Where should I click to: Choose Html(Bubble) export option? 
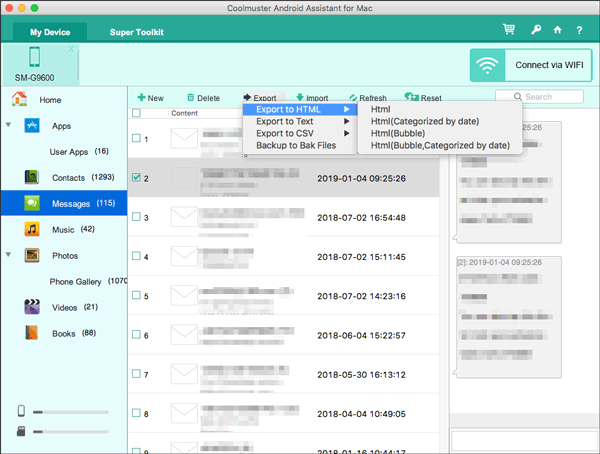(440, 133)
